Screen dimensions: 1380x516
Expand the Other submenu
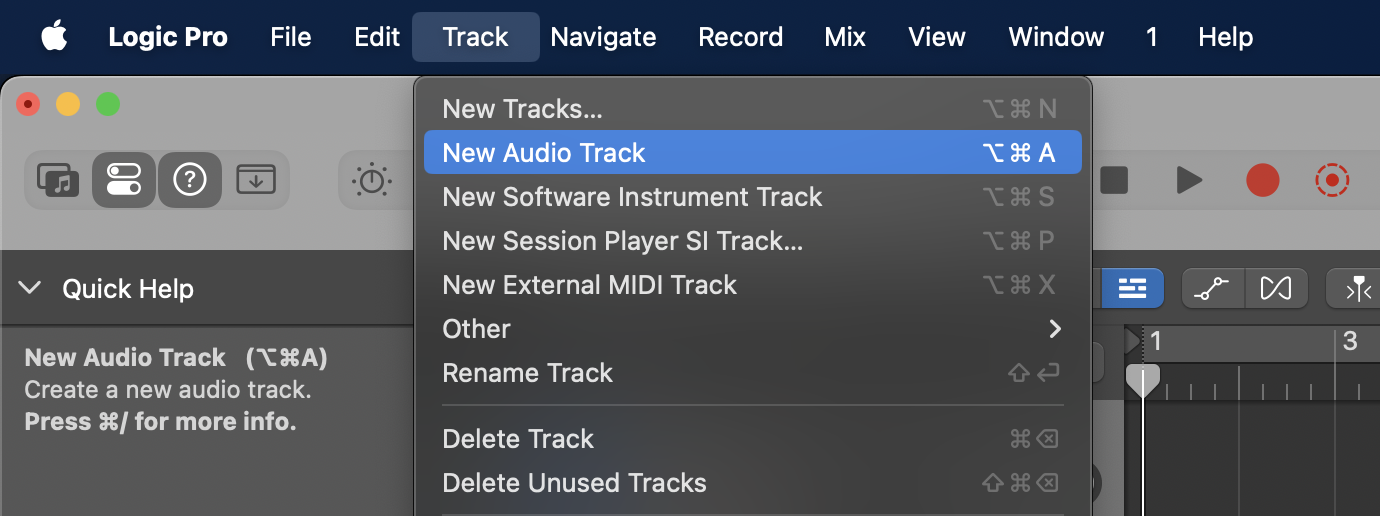[x=752, y=329]
